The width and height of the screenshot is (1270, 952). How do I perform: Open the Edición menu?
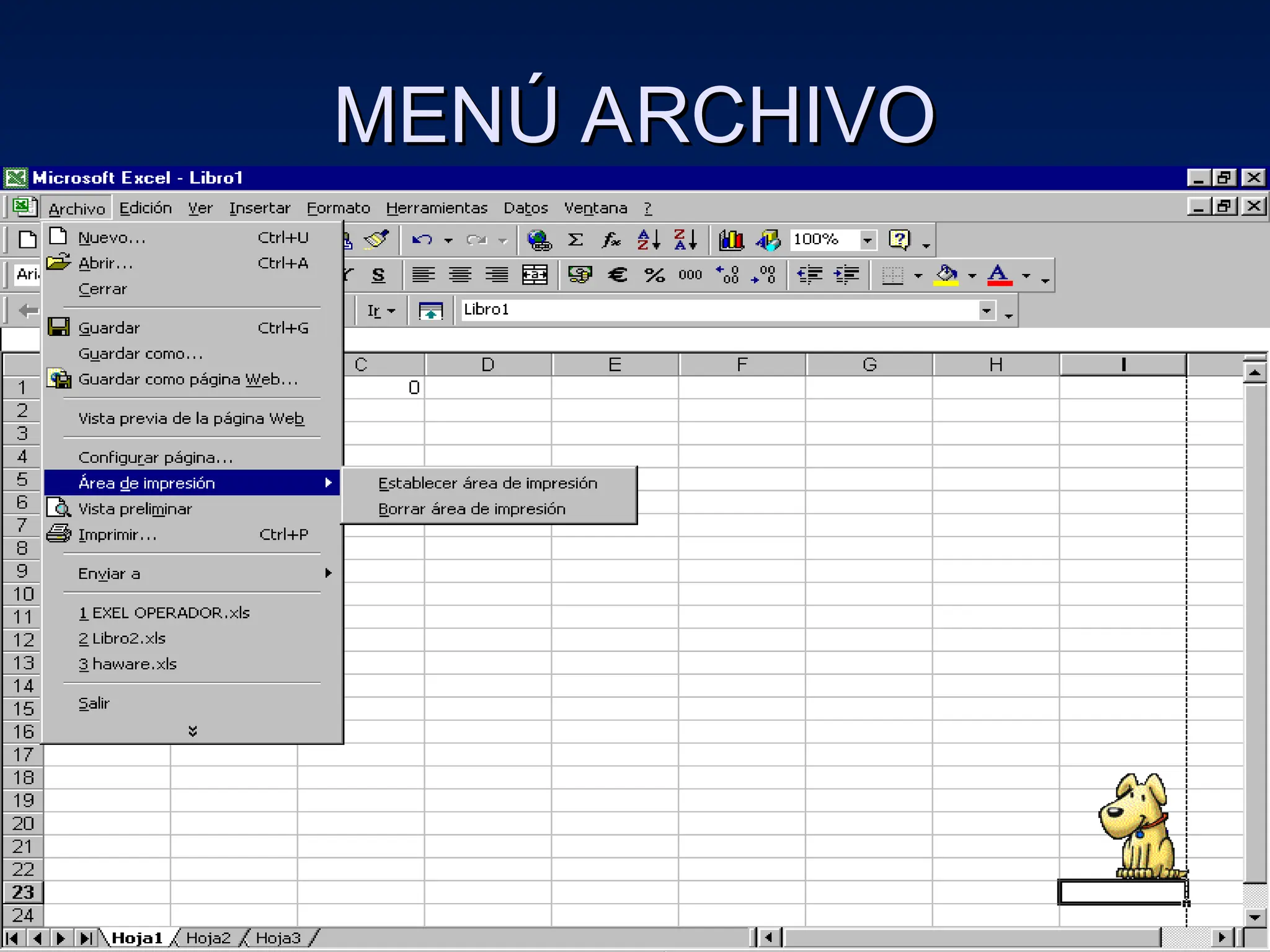click(146, 208)
